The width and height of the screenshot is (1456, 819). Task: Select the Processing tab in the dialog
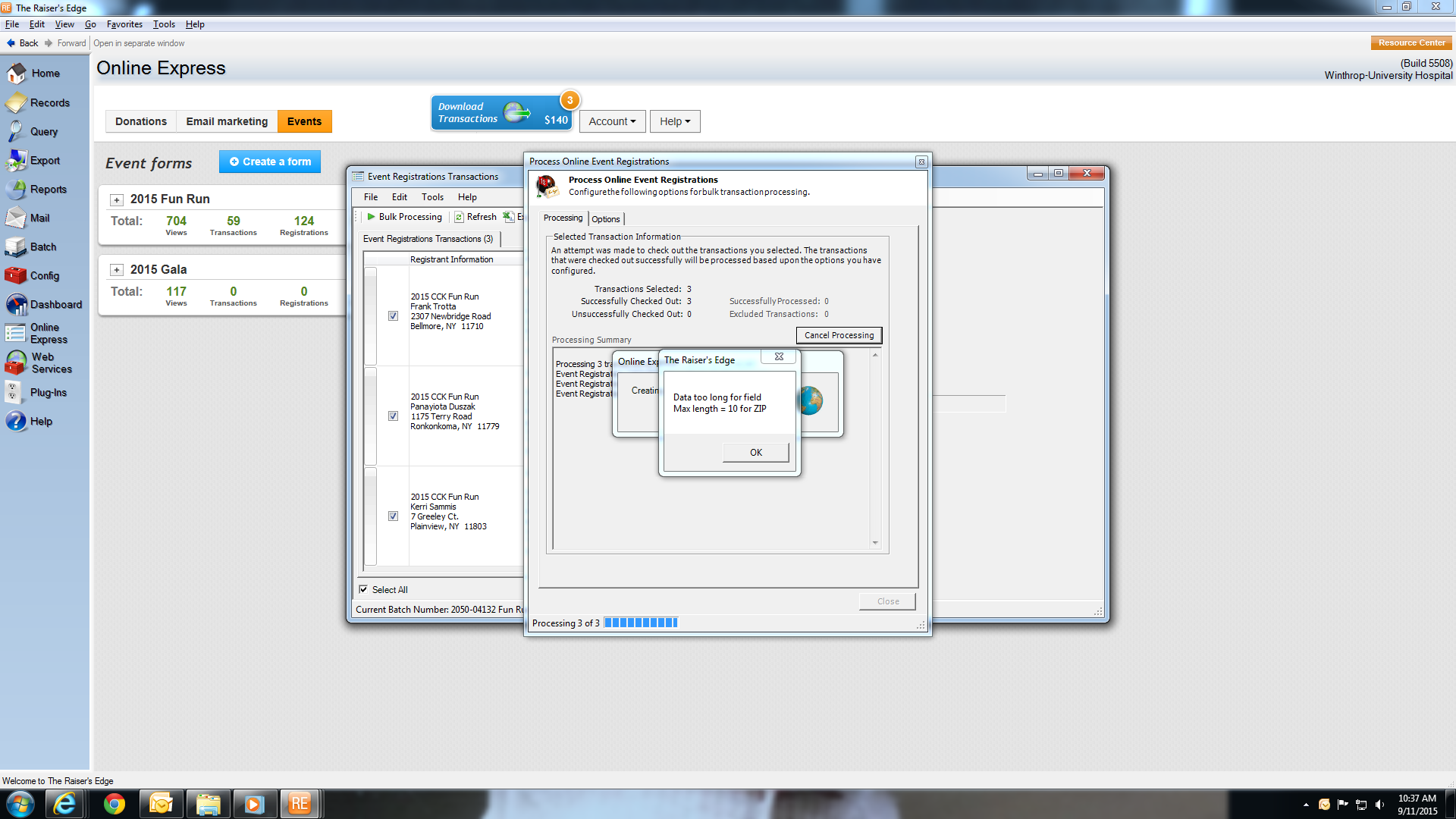(x=563, y=218)
